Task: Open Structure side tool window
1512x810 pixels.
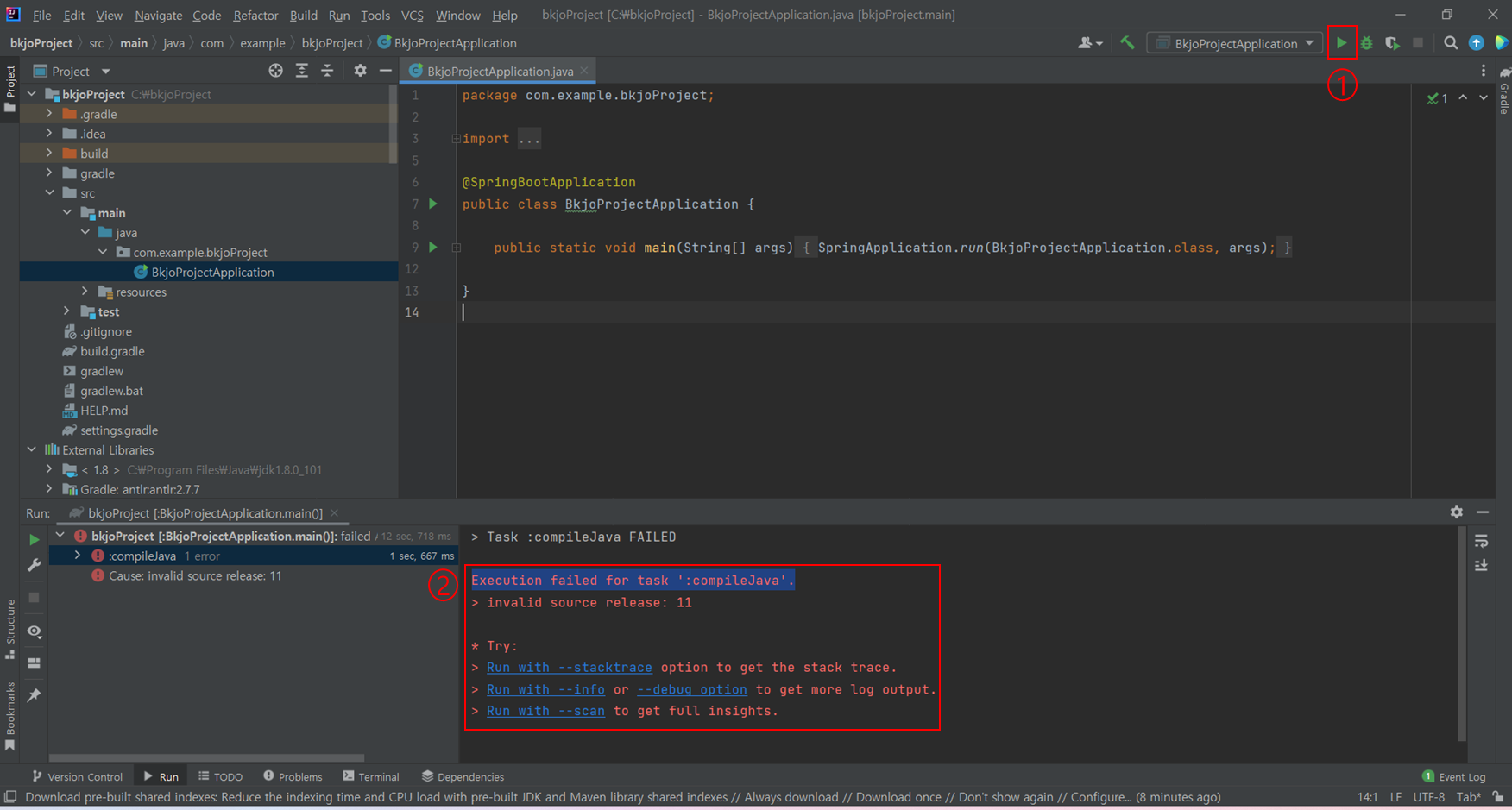Action: (x=10, y=628)
